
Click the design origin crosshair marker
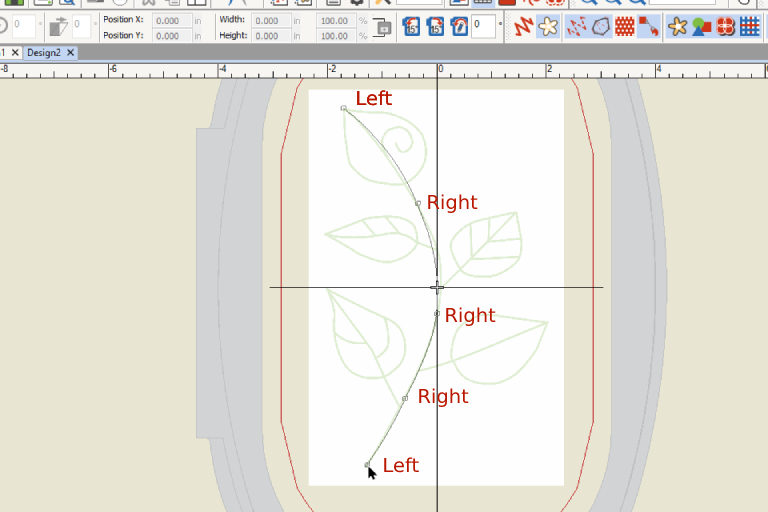coord(437,288)
